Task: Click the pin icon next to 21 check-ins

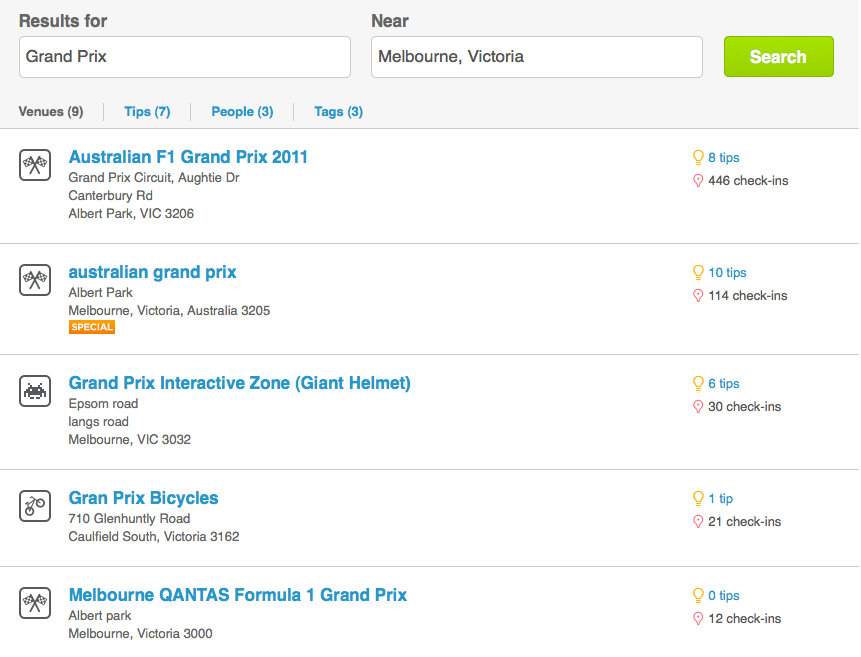Action: 698,522
